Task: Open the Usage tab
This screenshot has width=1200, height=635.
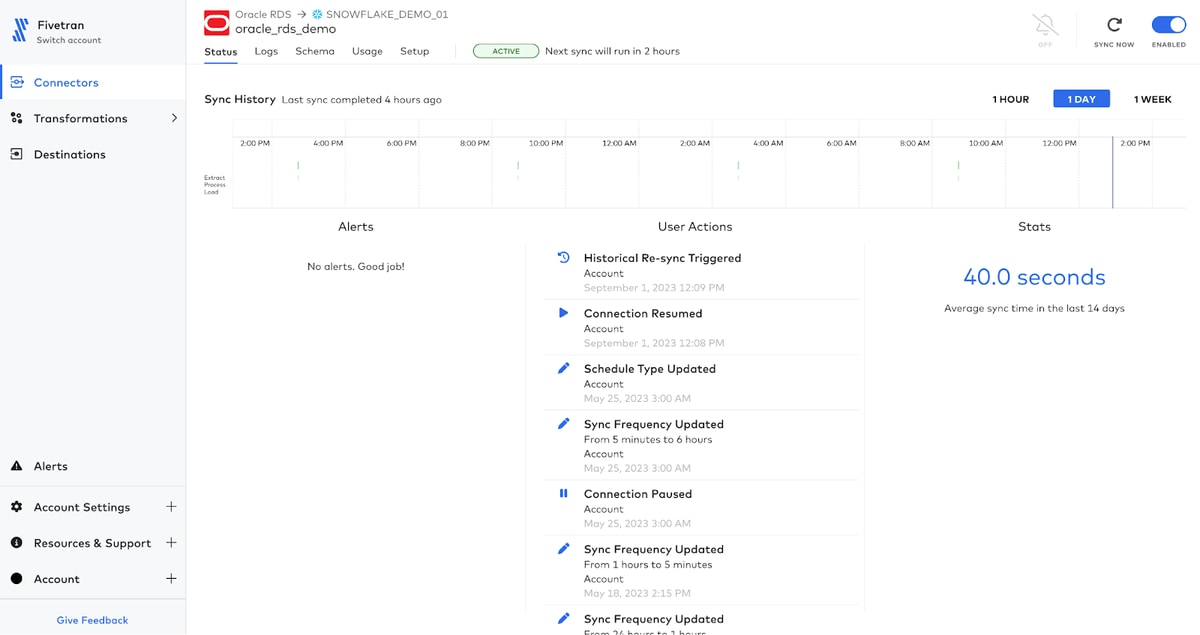Action: 367,51
